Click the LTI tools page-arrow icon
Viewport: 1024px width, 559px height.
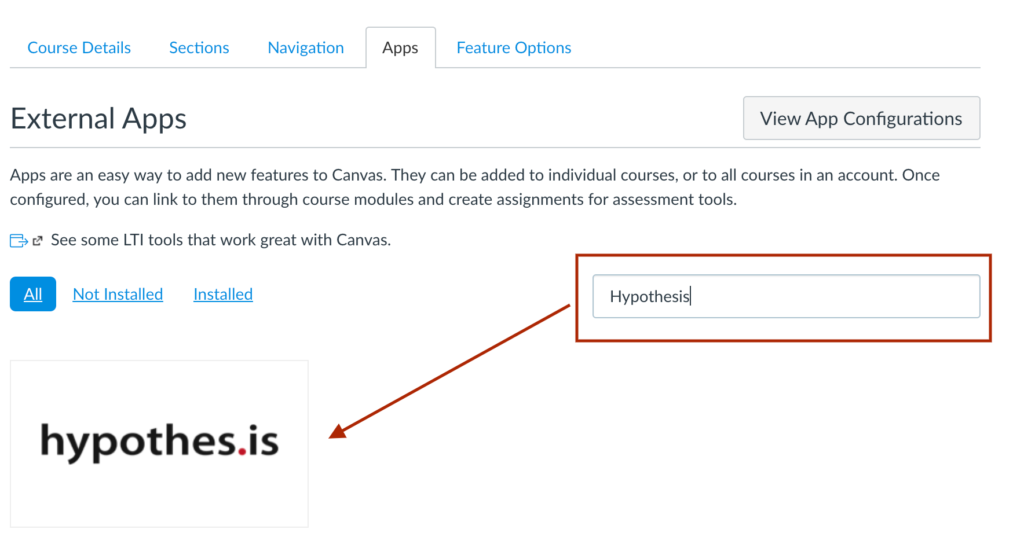[x=19, y=241]
